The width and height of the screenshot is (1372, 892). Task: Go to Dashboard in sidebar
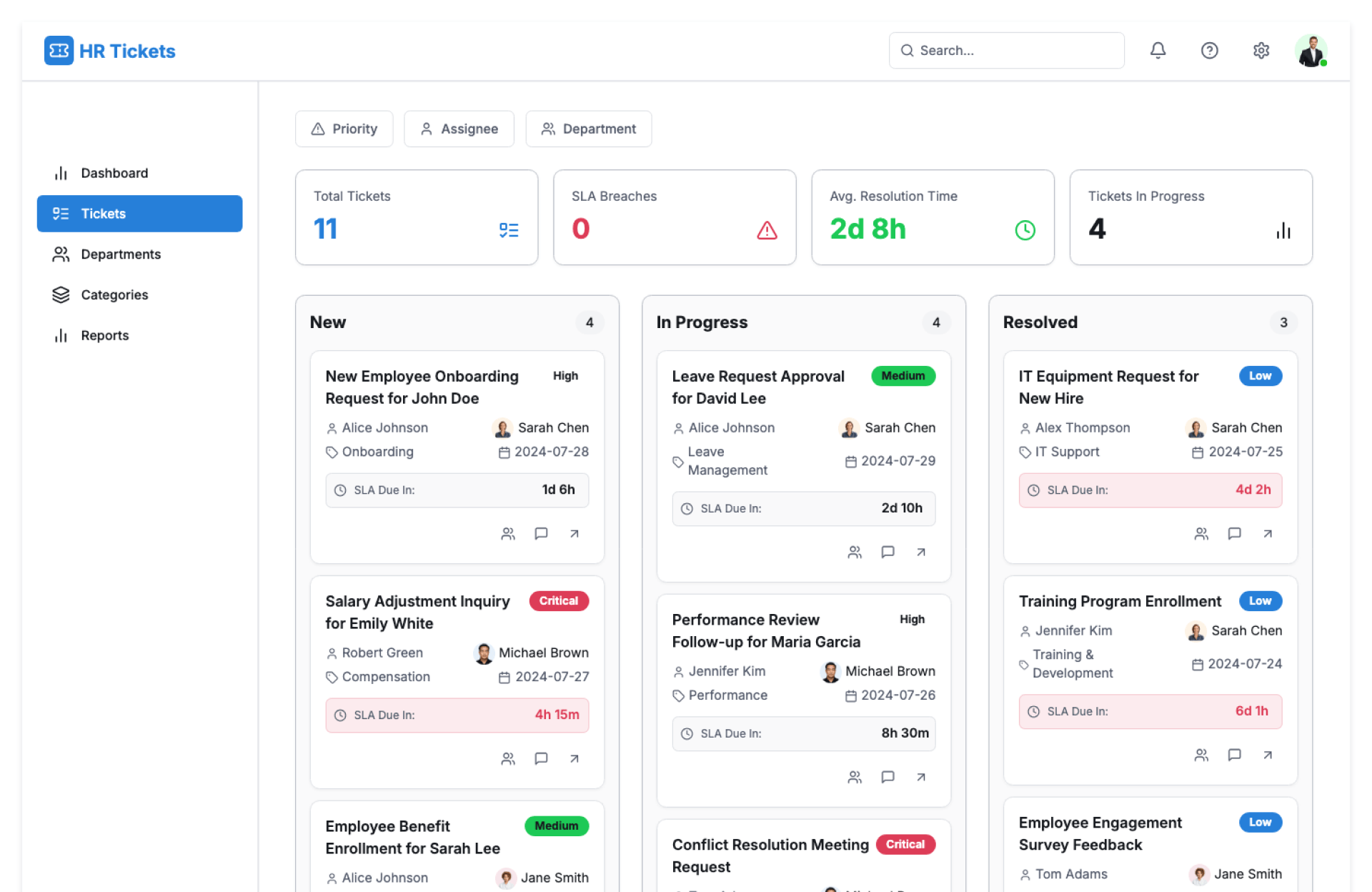tap(114, 173)
